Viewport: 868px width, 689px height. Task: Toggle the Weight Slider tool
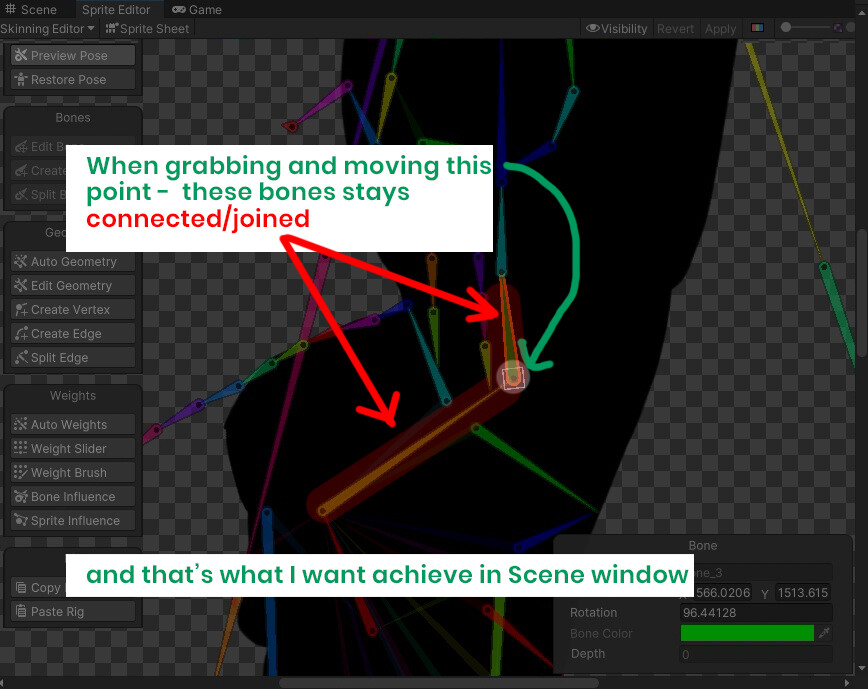71,448
